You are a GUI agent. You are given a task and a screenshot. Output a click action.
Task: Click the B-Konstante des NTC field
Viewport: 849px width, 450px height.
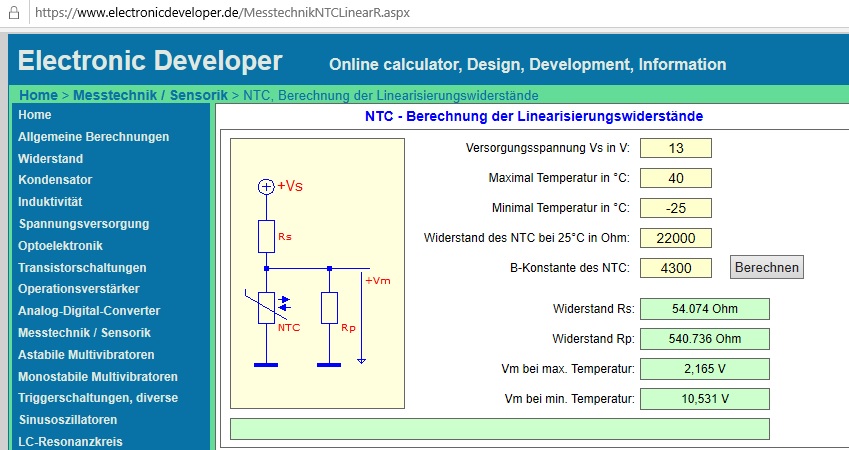click(676, 268)
